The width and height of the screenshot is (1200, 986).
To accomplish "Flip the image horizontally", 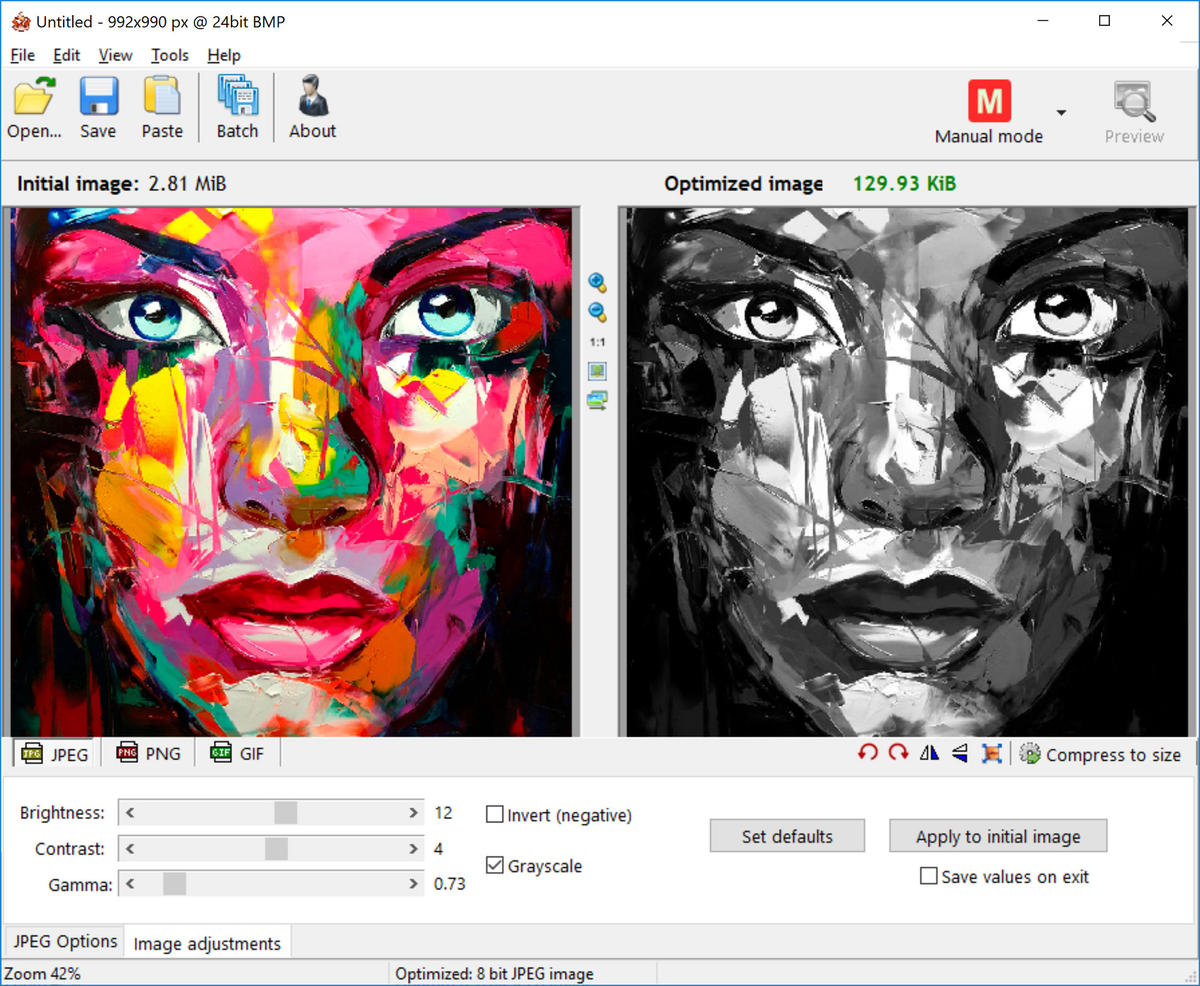I will pyautogui.click(x=929, y=753).
